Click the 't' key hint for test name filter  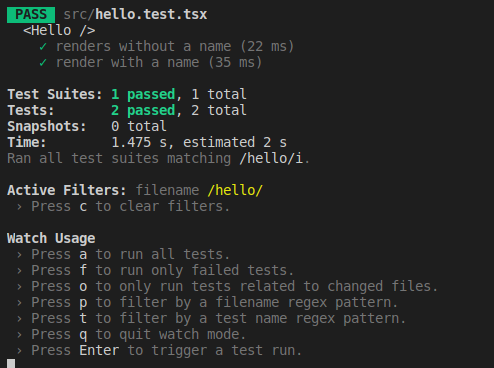coord(83,319)
